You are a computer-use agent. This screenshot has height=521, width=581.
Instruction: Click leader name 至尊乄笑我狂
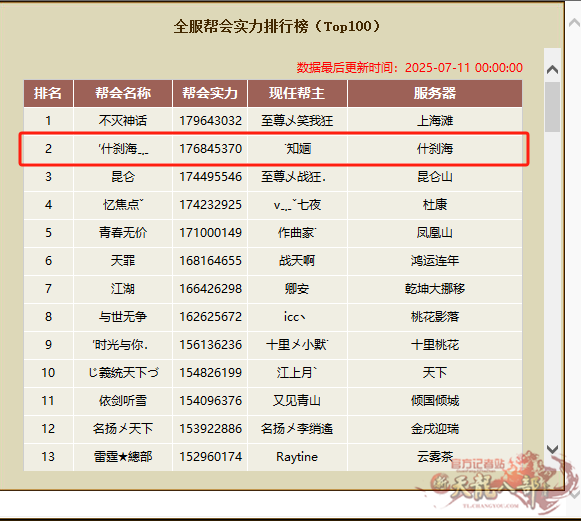(297, 121)
